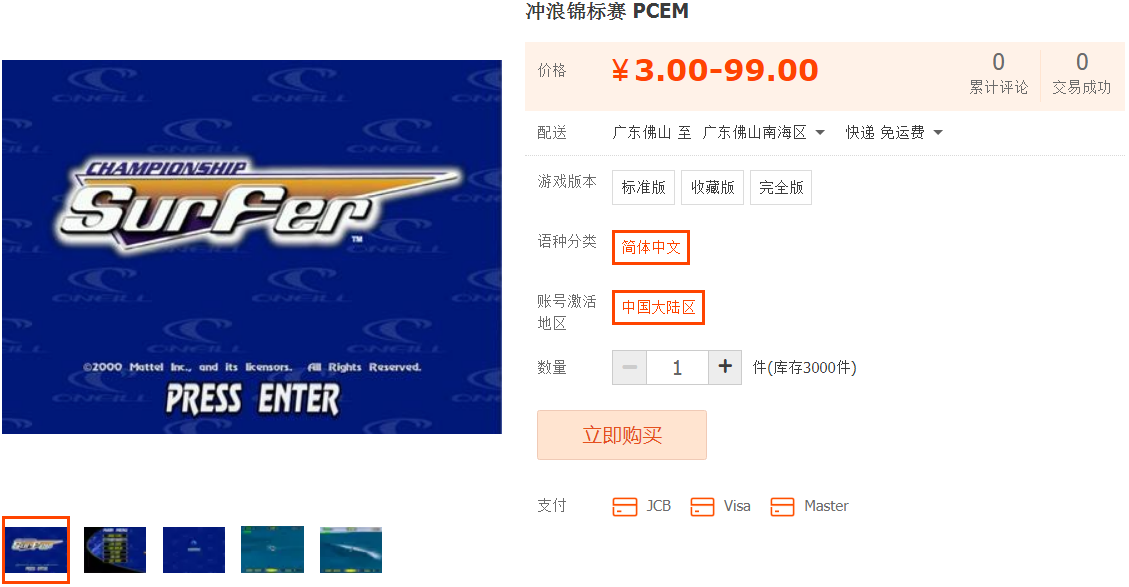Click the JCB payment card icon
Image resolution: width=1129 pixels, height=587 pixels.
click(624, 506)
